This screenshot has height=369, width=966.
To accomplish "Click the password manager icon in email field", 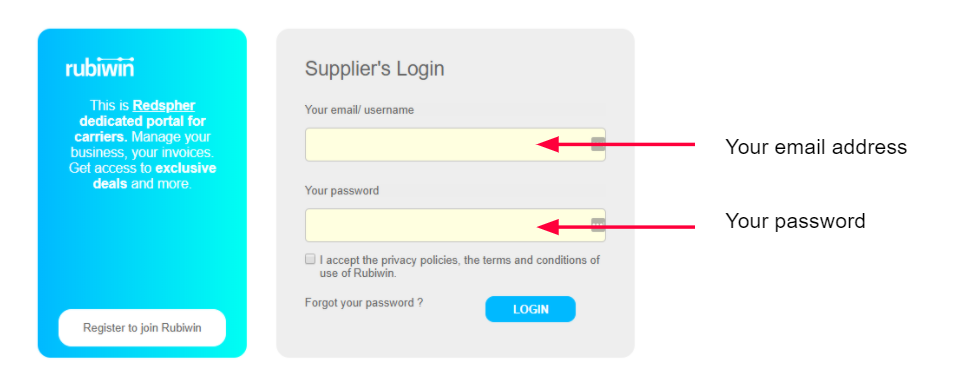I will coord(598,145).
